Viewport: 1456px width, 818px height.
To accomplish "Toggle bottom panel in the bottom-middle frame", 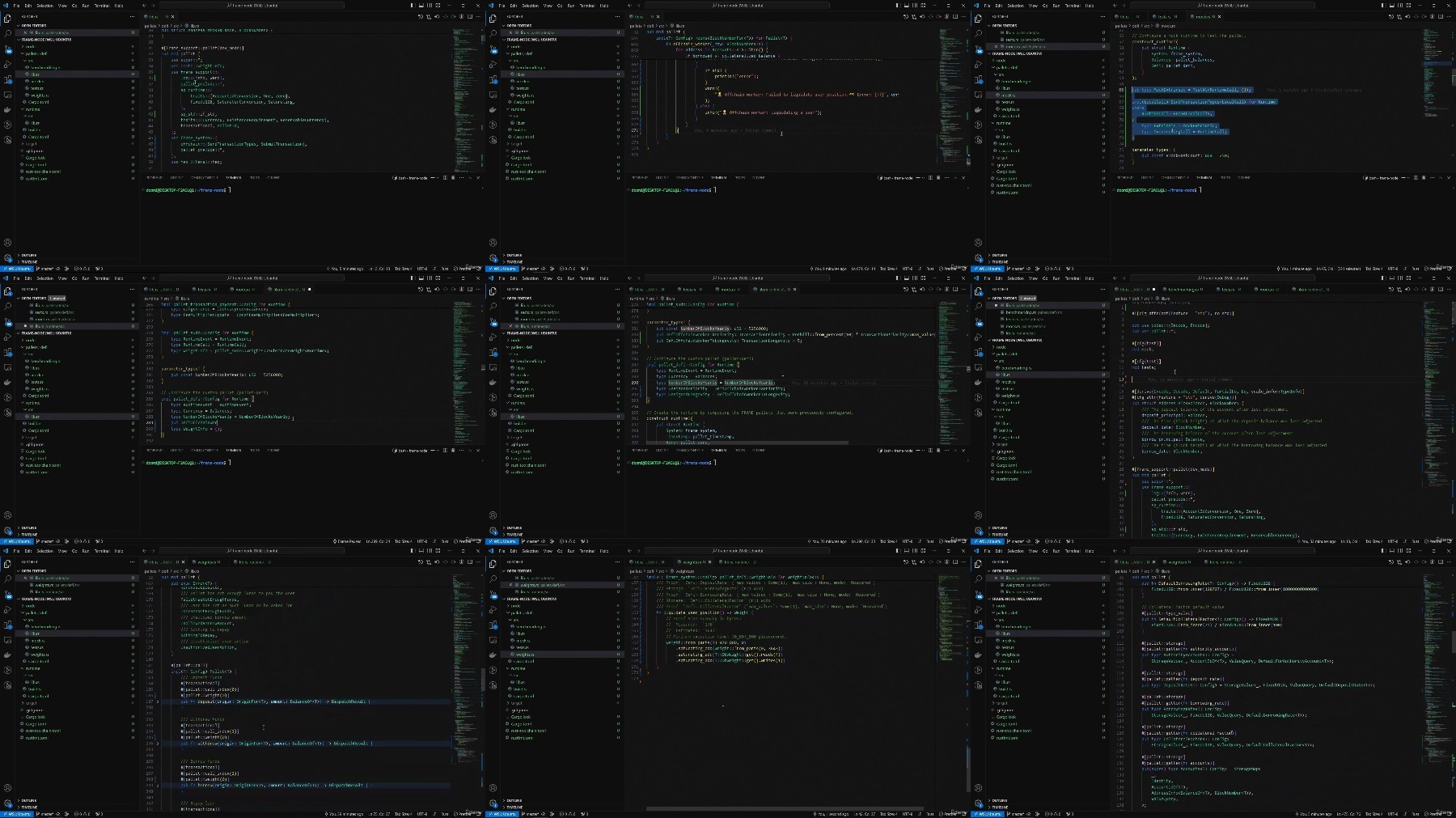I will point(905,551).
